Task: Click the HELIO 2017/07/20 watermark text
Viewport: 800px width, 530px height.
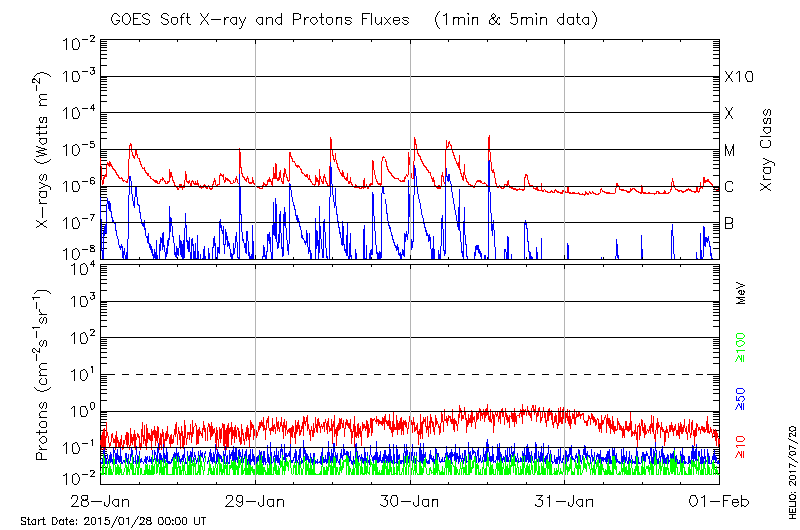Action: 790,467
